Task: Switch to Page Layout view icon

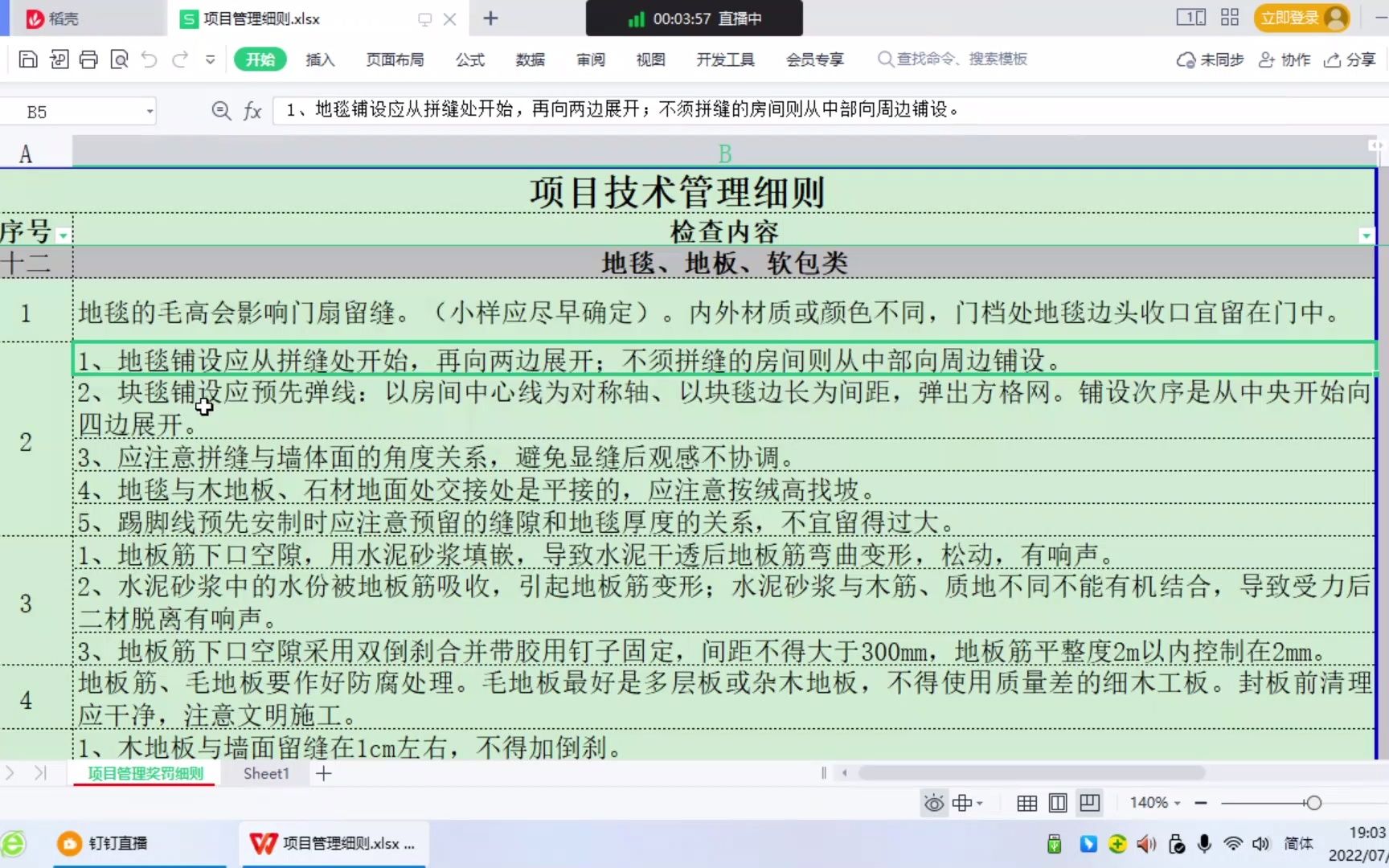Action: pos(1058,803)
